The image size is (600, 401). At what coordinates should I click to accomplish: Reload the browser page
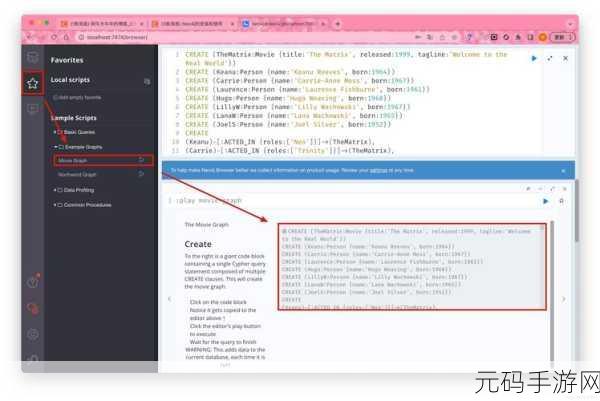pyautogui.click(x=54, y=37)
